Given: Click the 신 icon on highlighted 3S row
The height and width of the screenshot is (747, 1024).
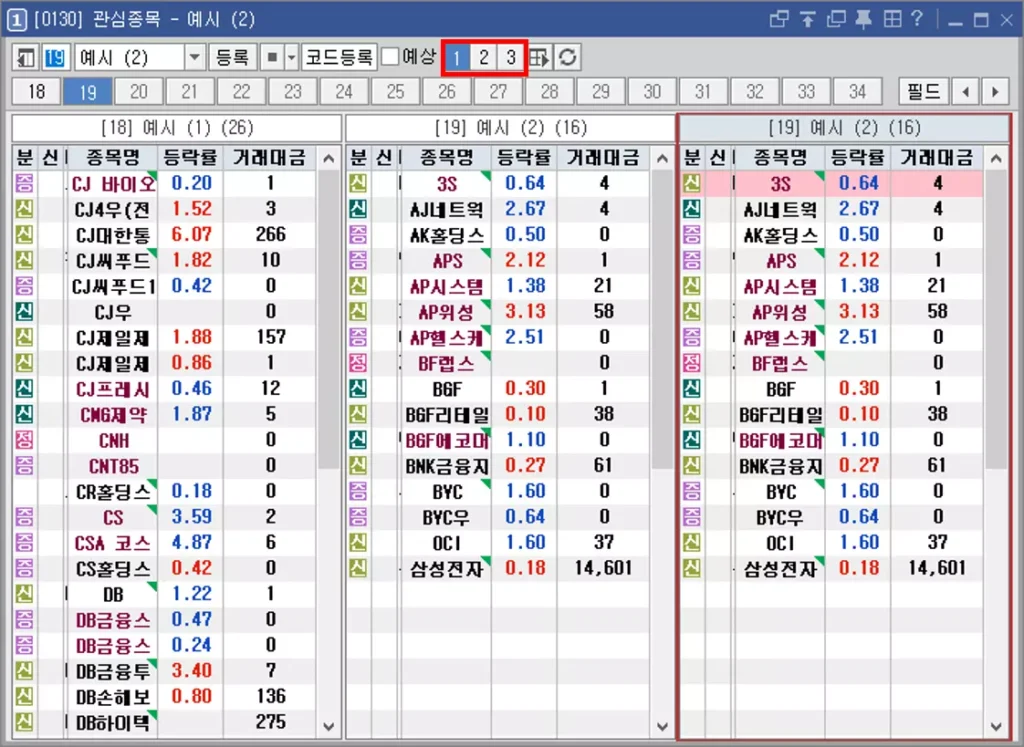Looking at the screenshot, I should click(692, 183).
